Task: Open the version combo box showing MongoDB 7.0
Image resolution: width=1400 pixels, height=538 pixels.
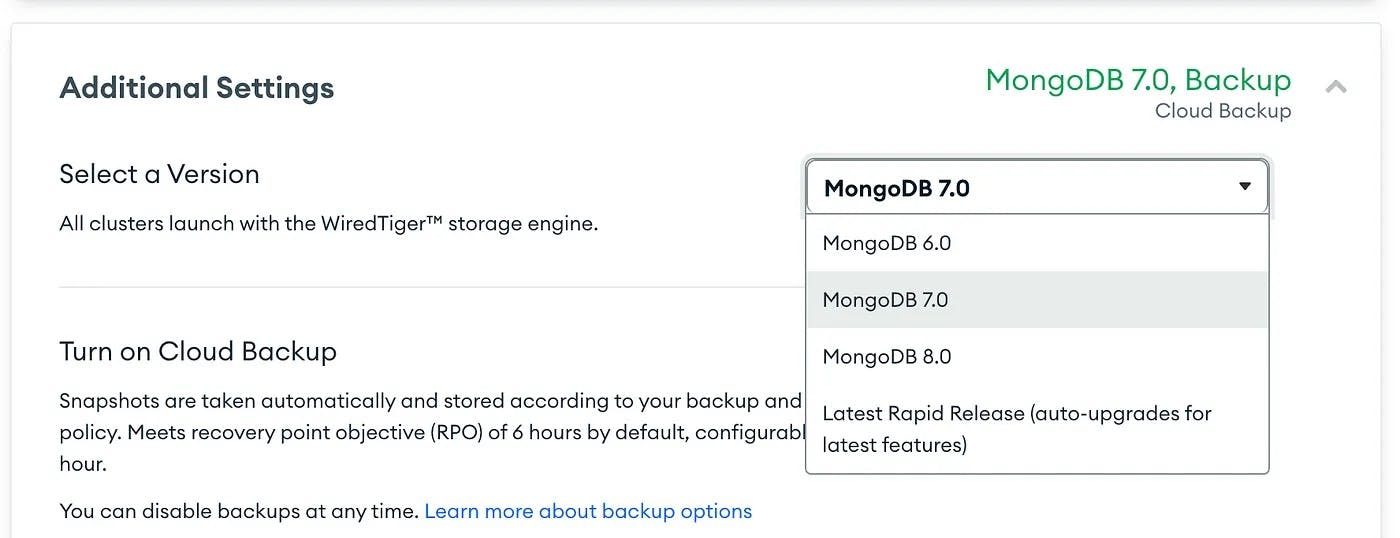Action: click(x=1020, y=187)
